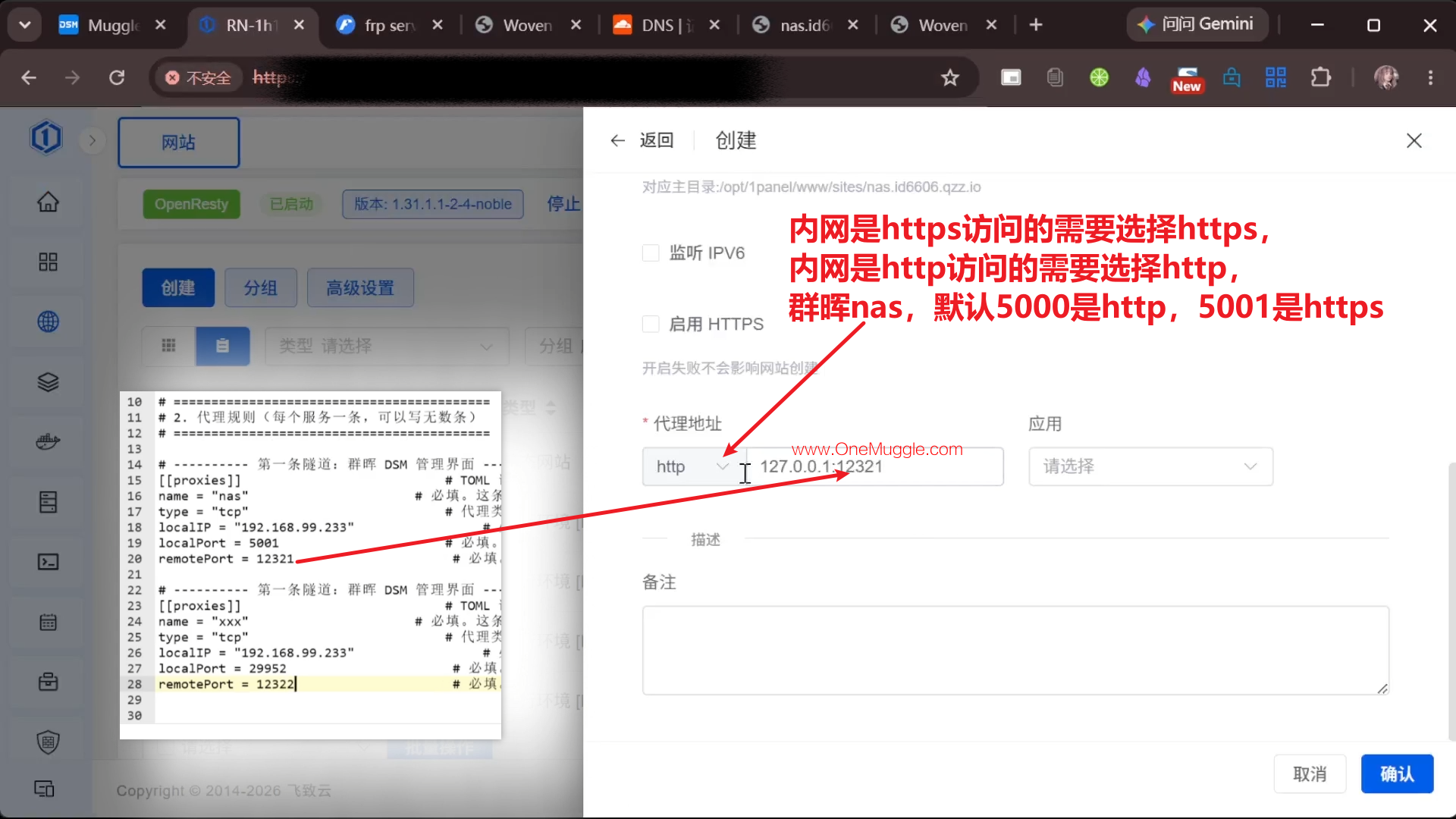1456x819 pixels.
Task: Open the 分组 filter dropdown
Action: coord(554,346)
